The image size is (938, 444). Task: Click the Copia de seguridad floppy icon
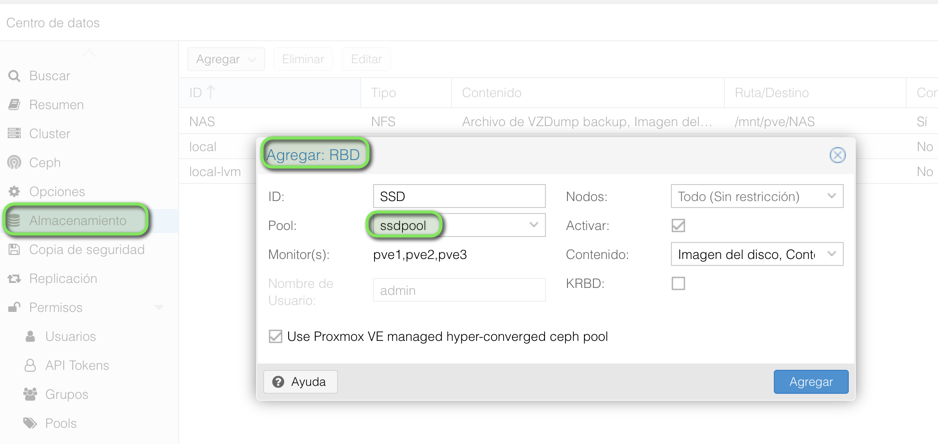coord(14,250)
